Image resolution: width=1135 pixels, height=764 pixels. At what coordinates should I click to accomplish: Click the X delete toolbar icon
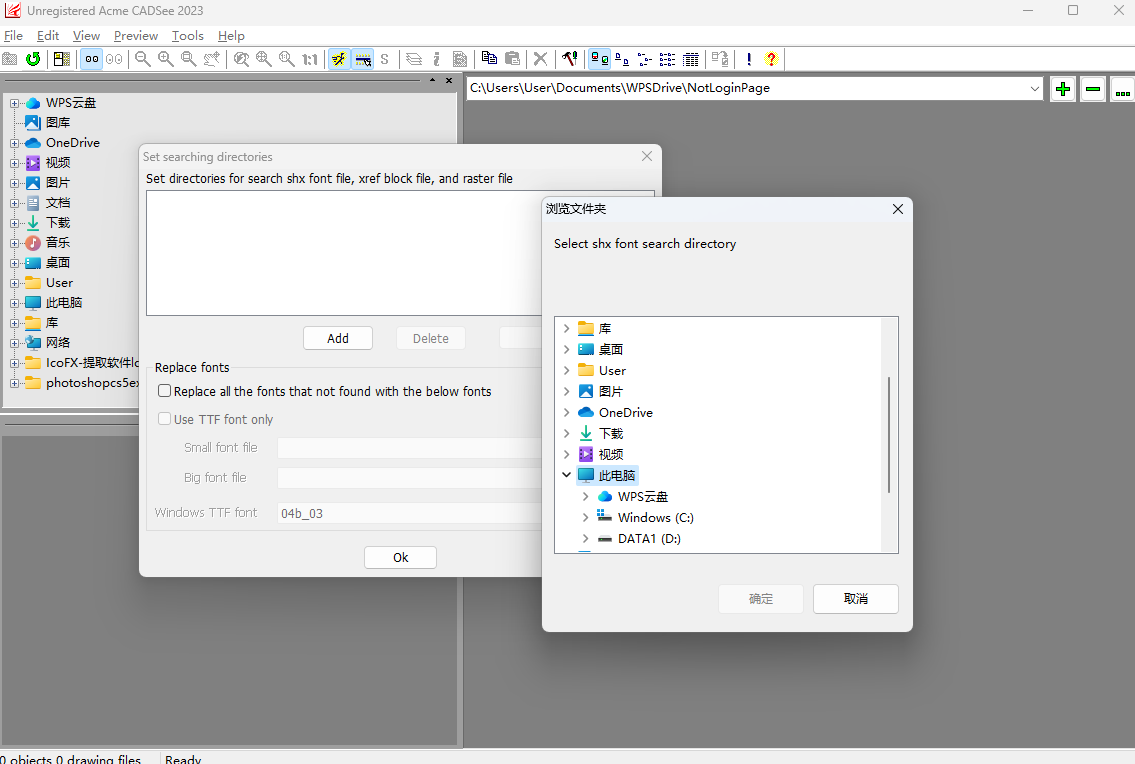pos(540,59)
